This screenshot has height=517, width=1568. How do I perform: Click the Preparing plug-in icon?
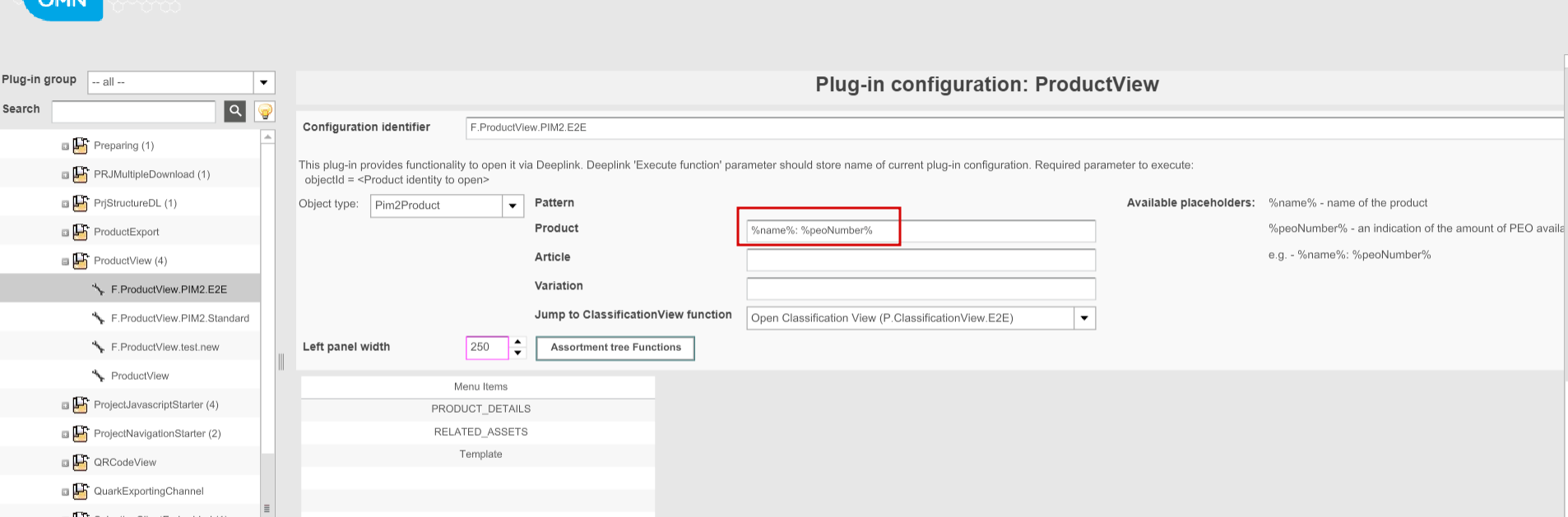[81, 145]
